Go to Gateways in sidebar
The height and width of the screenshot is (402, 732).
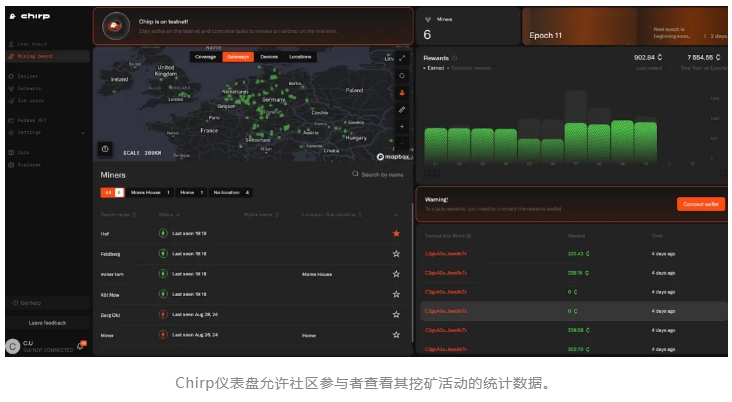coord(25,88)
